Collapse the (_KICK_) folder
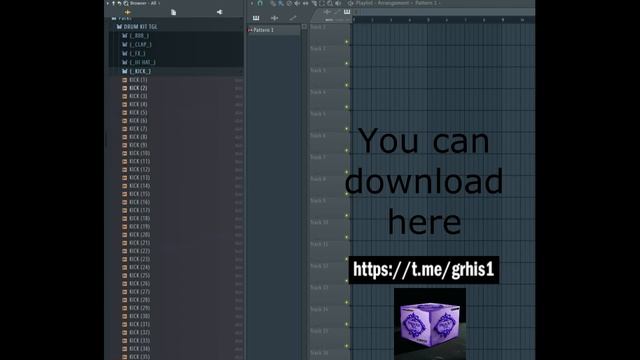 click(x=140, y=71)
